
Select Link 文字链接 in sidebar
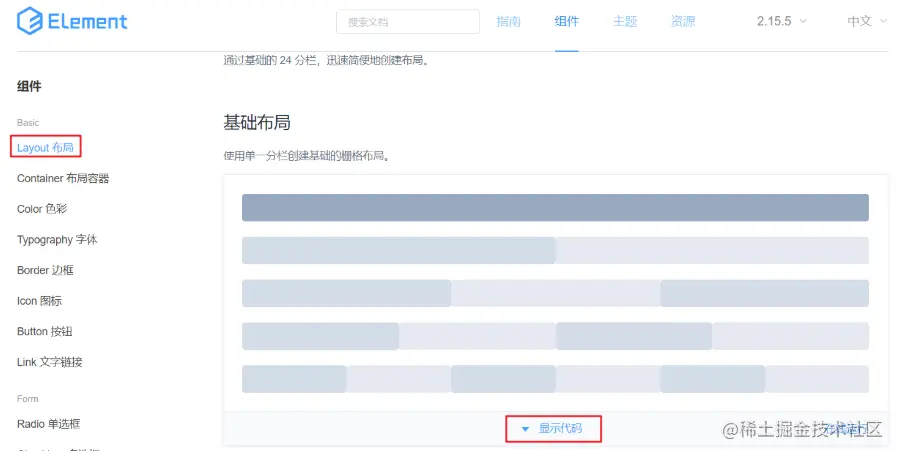pyautogui.click(x=50, y=362)
